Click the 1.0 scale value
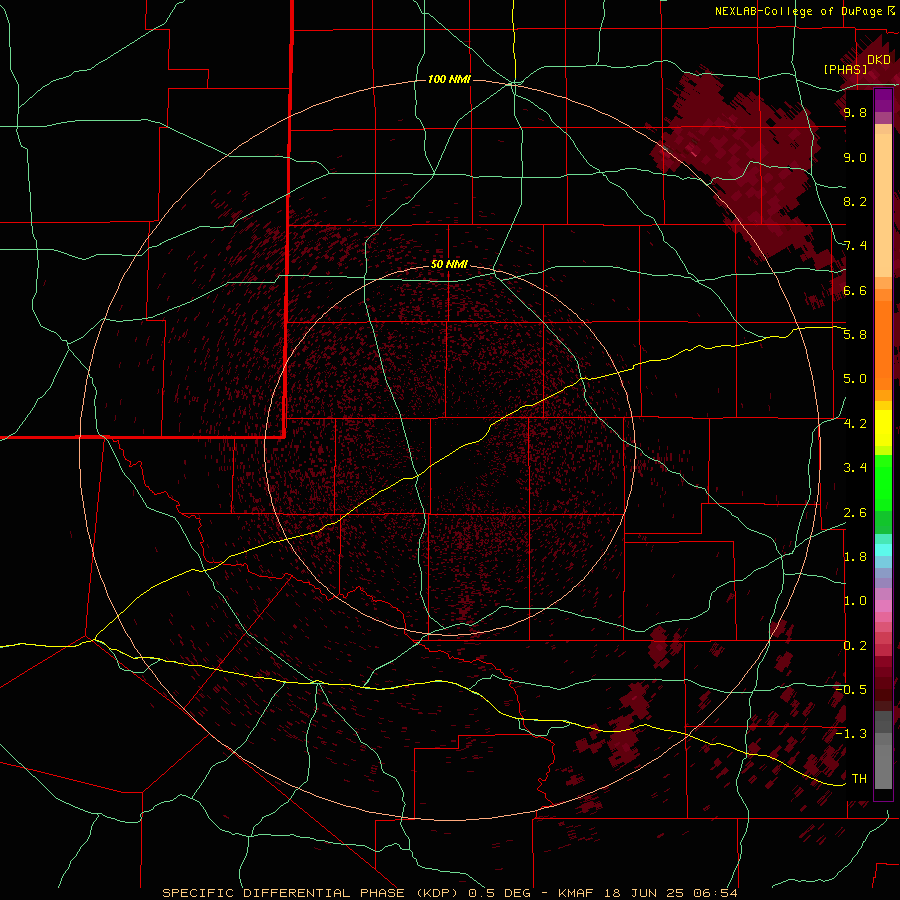 click(855, 601)
